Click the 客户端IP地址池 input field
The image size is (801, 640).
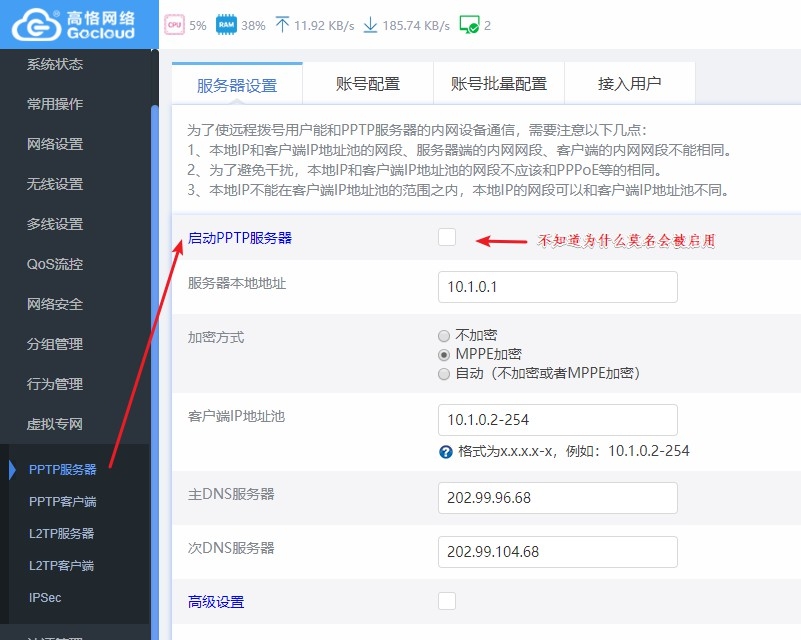click(x=558, y=420)
